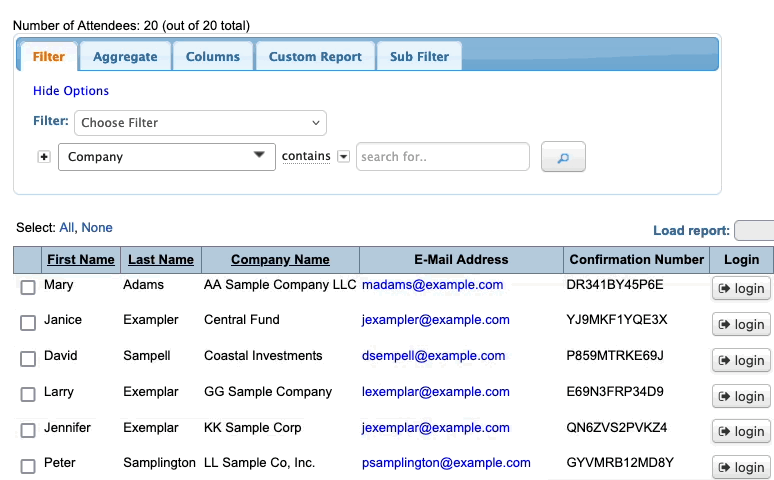Open email link dsempell@example.com
The image size is (774, 480).
tap(433, 356)
